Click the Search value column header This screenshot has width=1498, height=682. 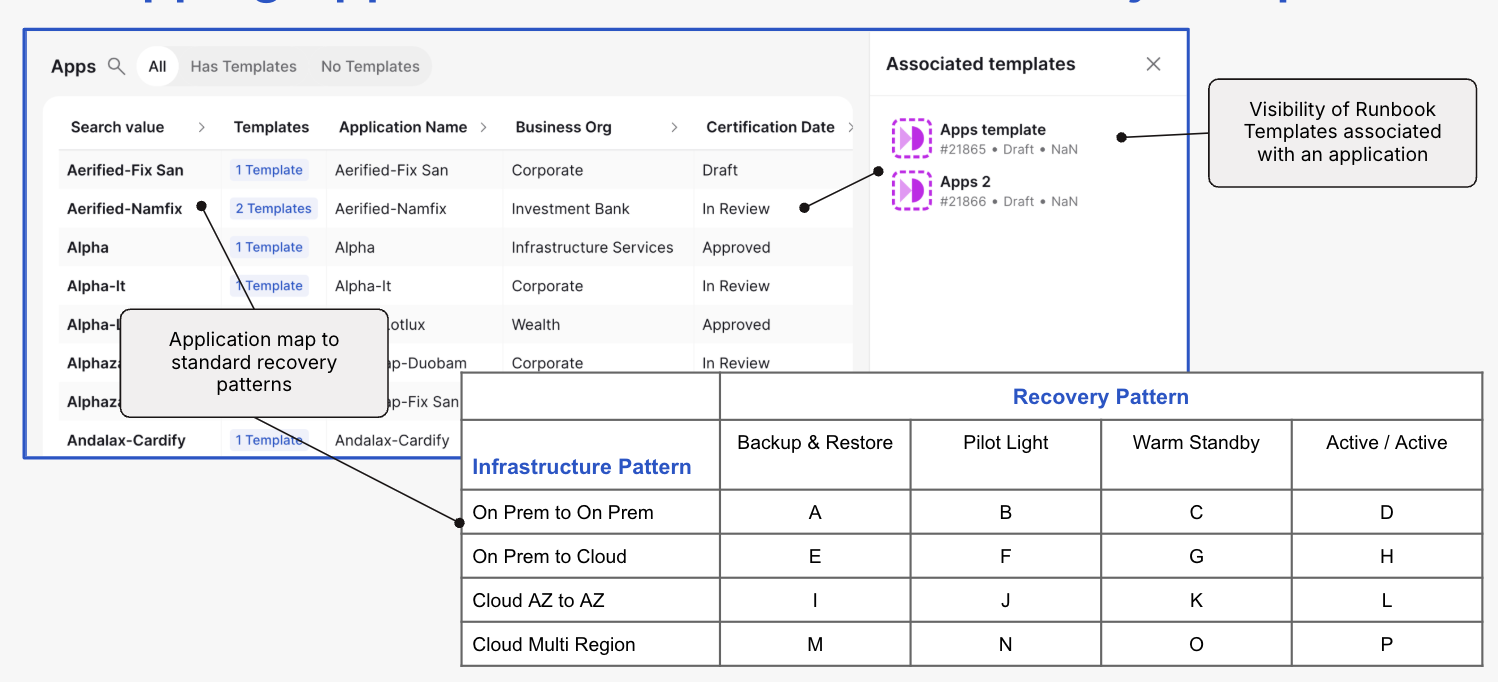(117, 127)
